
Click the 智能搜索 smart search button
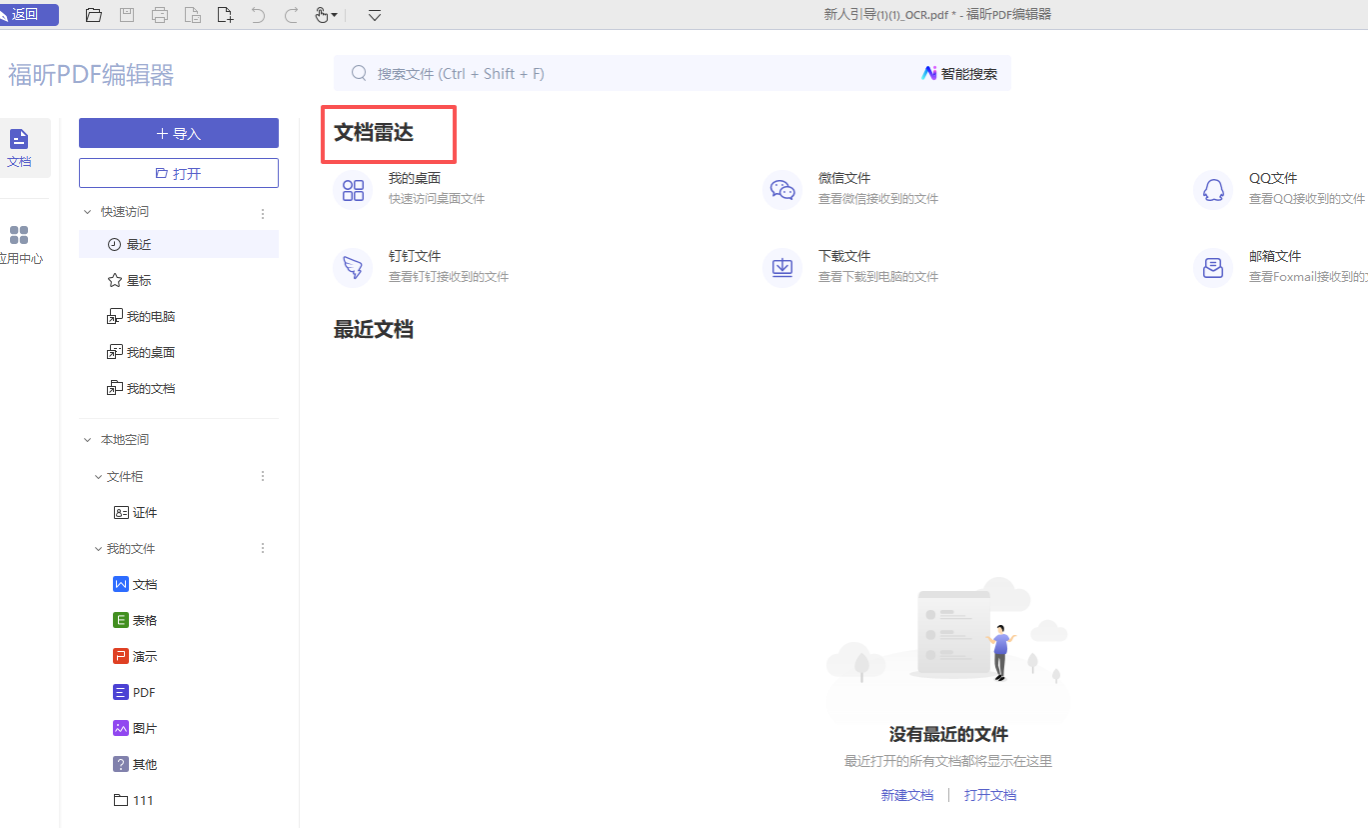[960, 74]
